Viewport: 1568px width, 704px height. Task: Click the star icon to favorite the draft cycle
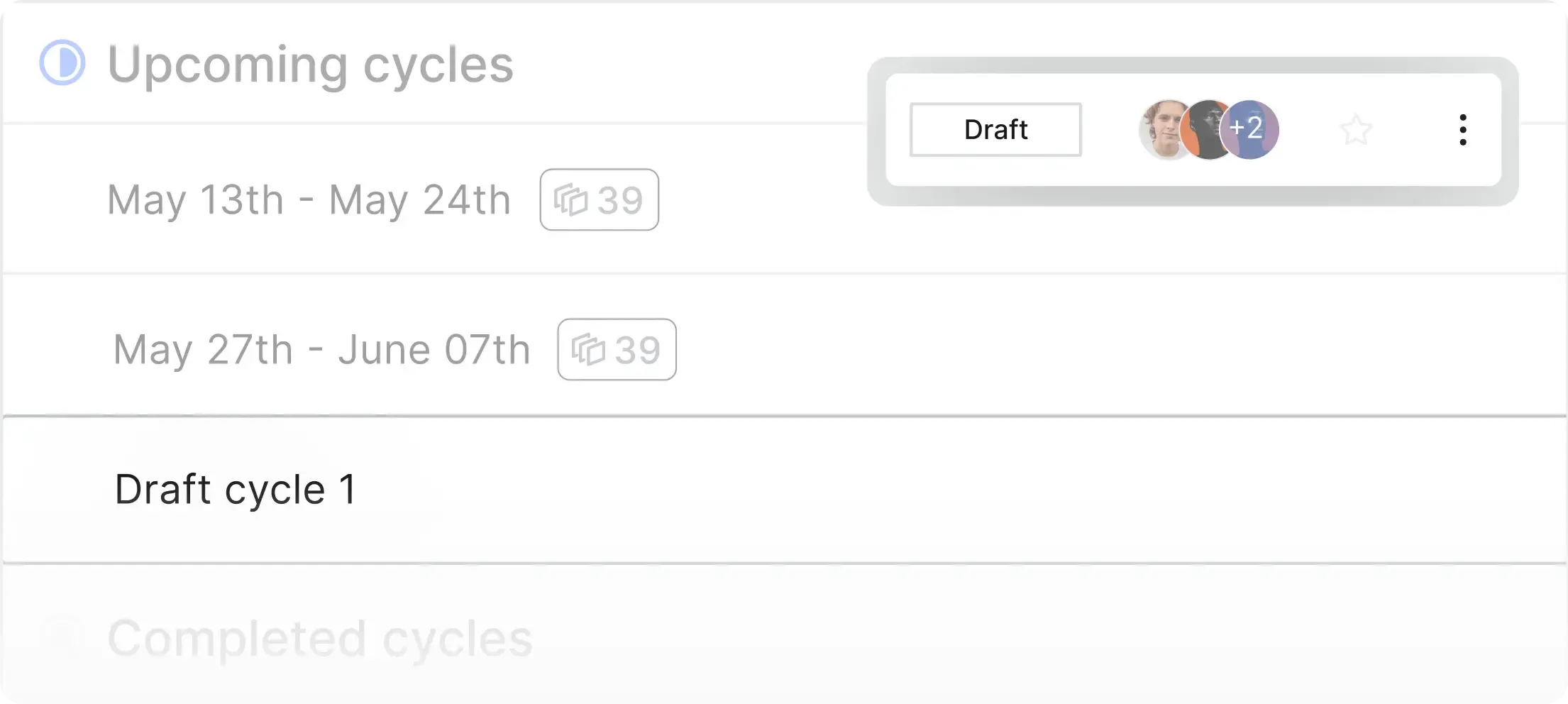point(1356,130)
